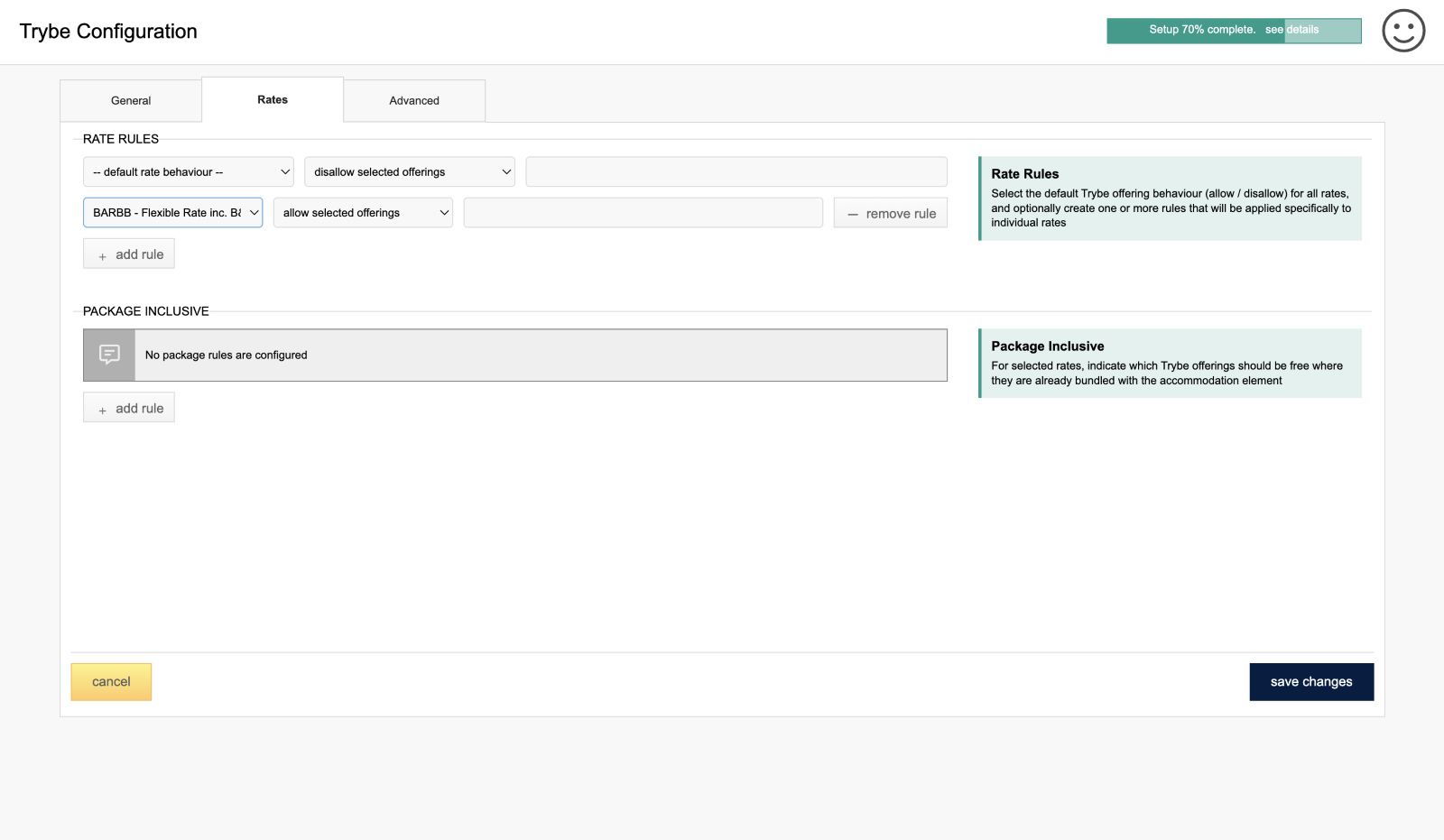Switch to the General tab
Screen dimensions: 1444x840
[131, 100]
